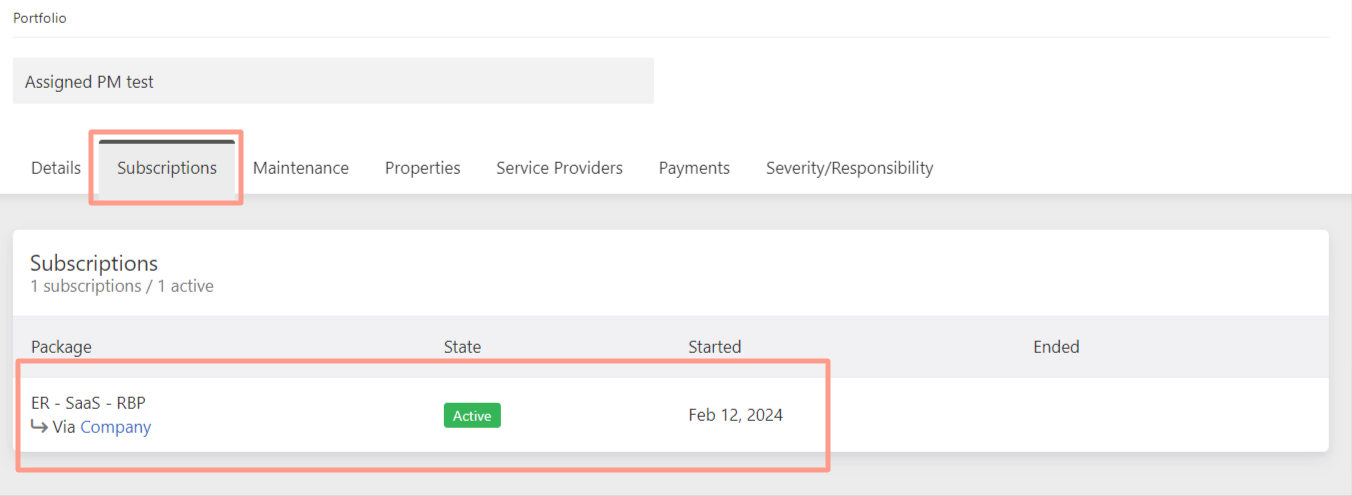The width and height of the screenshot is (1352, 496).
Task: Open the Details tab
Action: [x=56, y=168]
